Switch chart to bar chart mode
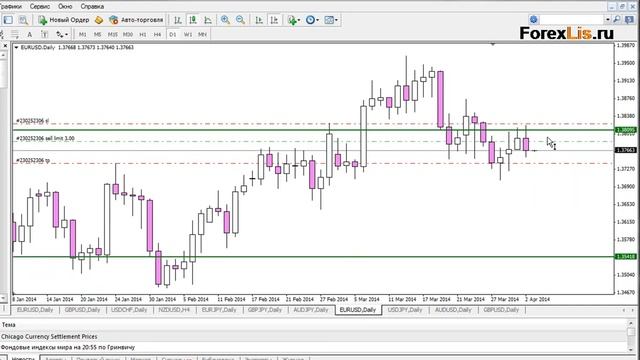The width and height of the screenshot is (640, 360). 178,20
